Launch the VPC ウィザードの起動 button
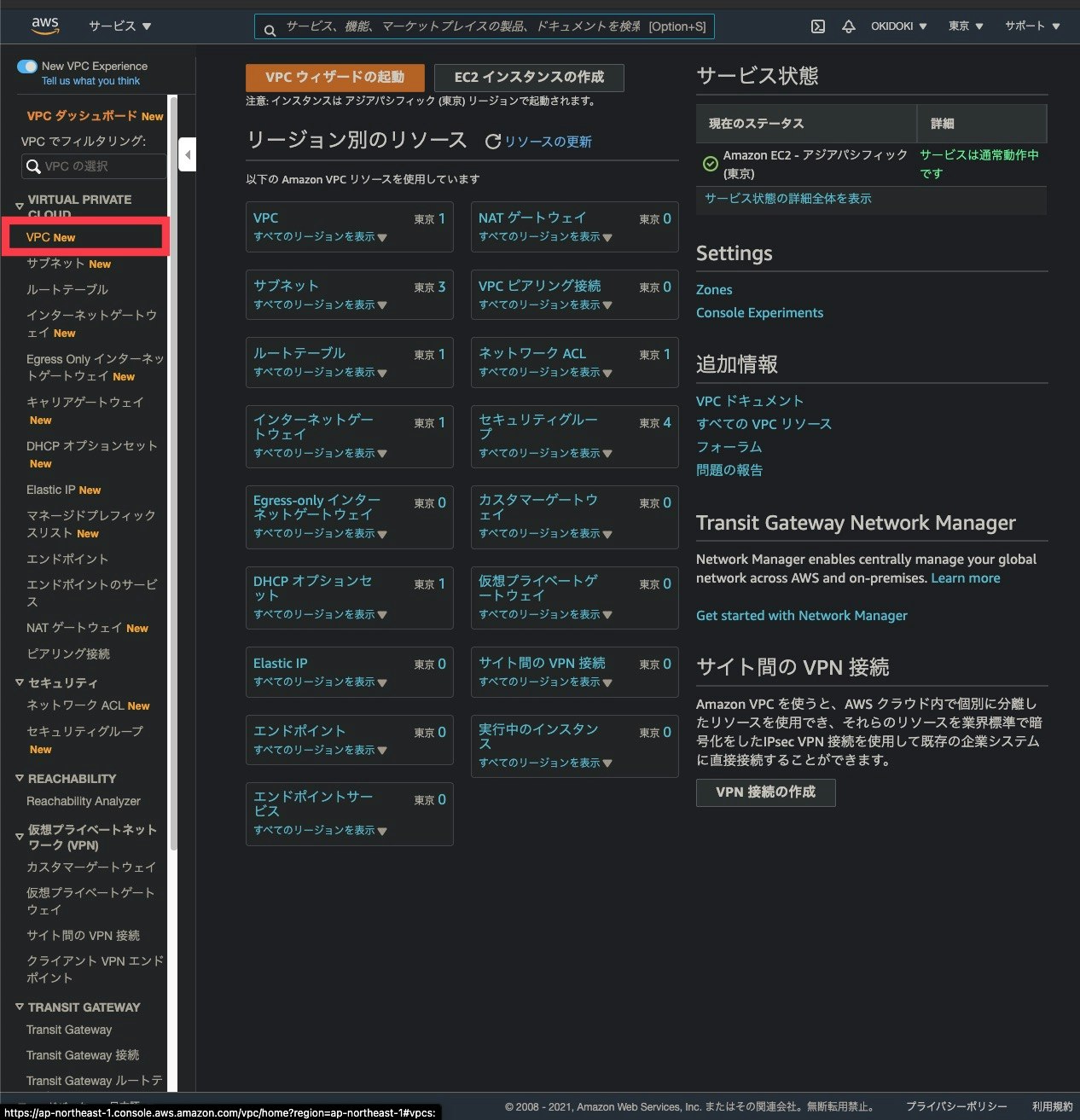The width and height of the screenshot is (1080, 1120). point(334,77)
